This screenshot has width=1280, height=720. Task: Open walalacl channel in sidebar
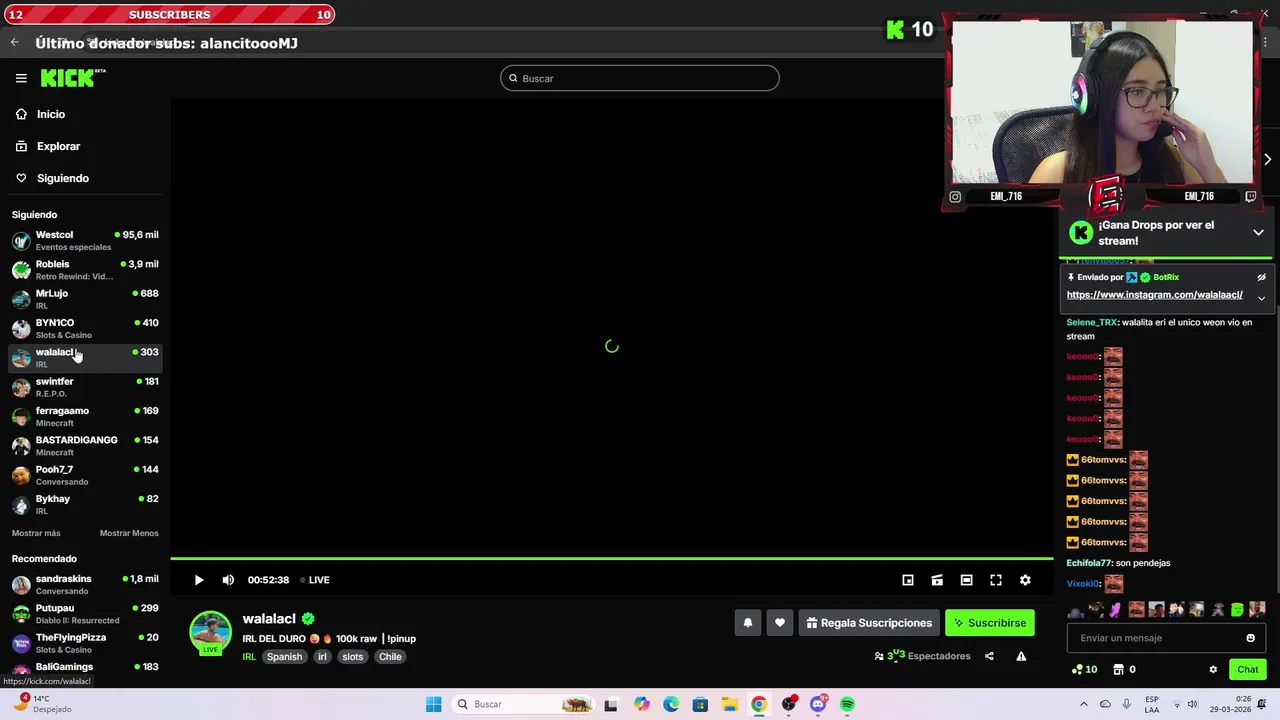85,357
